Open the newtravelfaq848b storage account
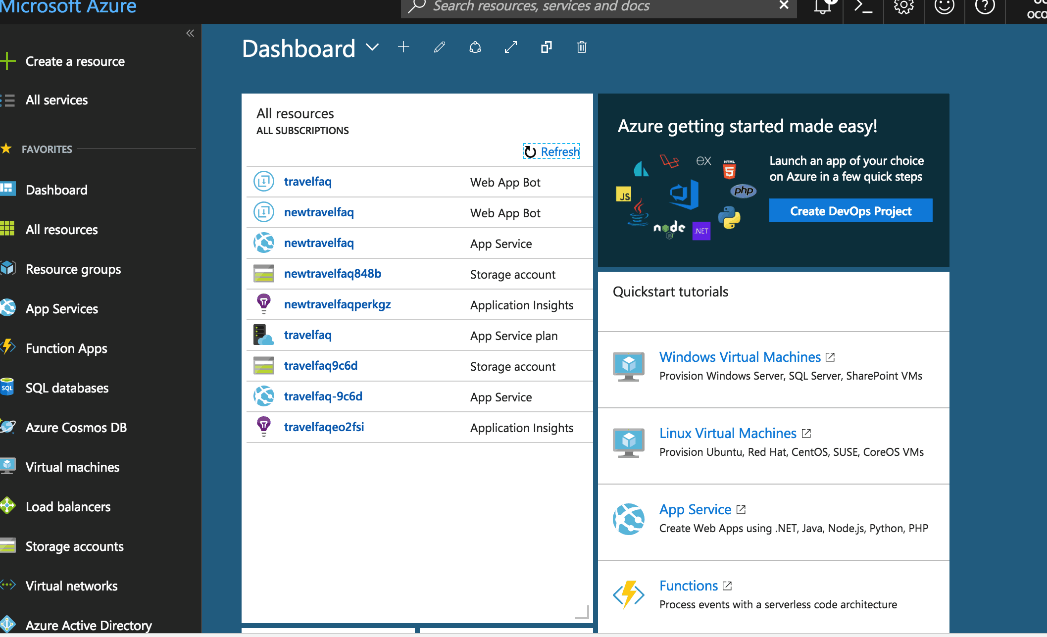1047x637 pixels. click(x=332, y=274)
